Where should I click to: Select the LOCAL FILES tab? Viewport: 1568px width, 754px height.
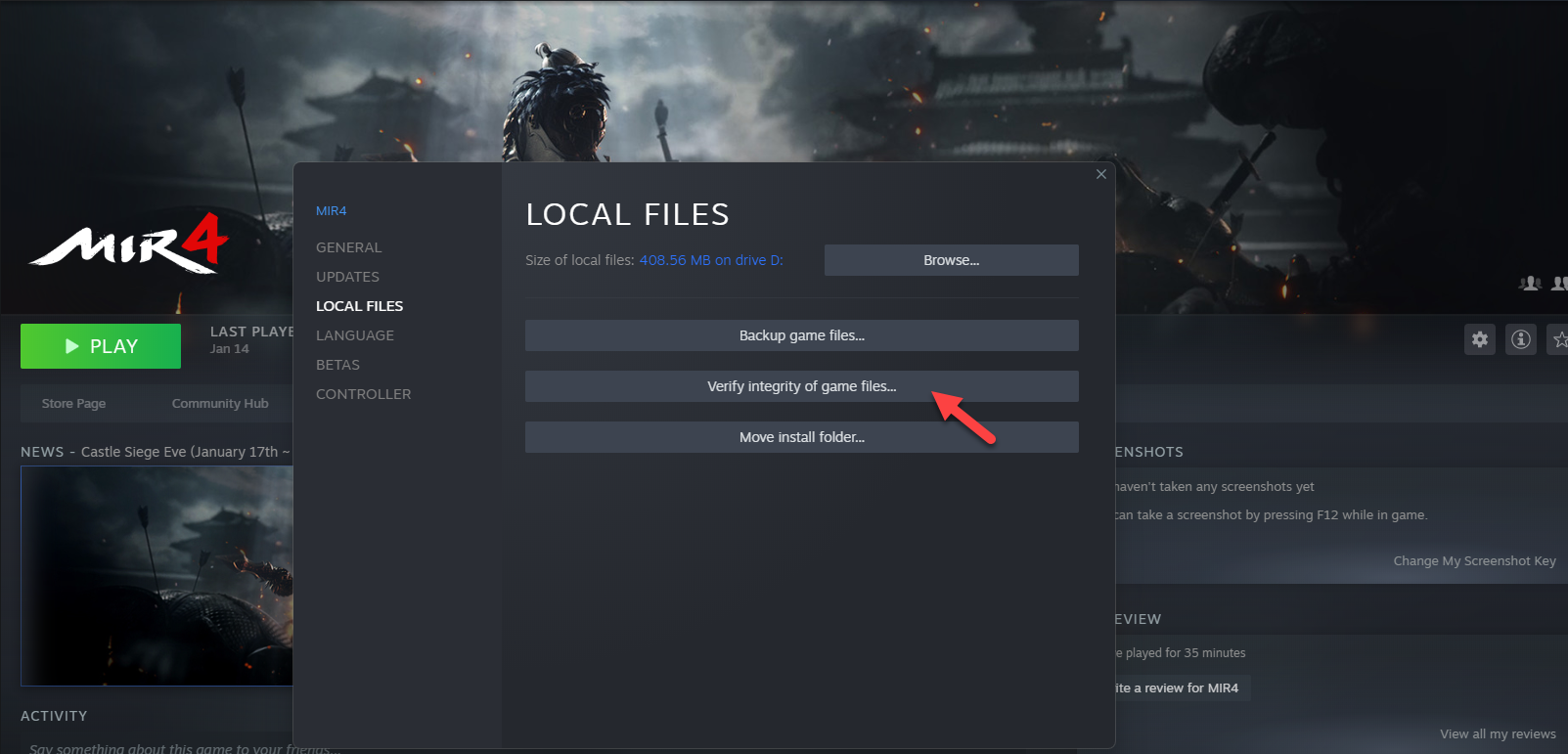[359, 306]
